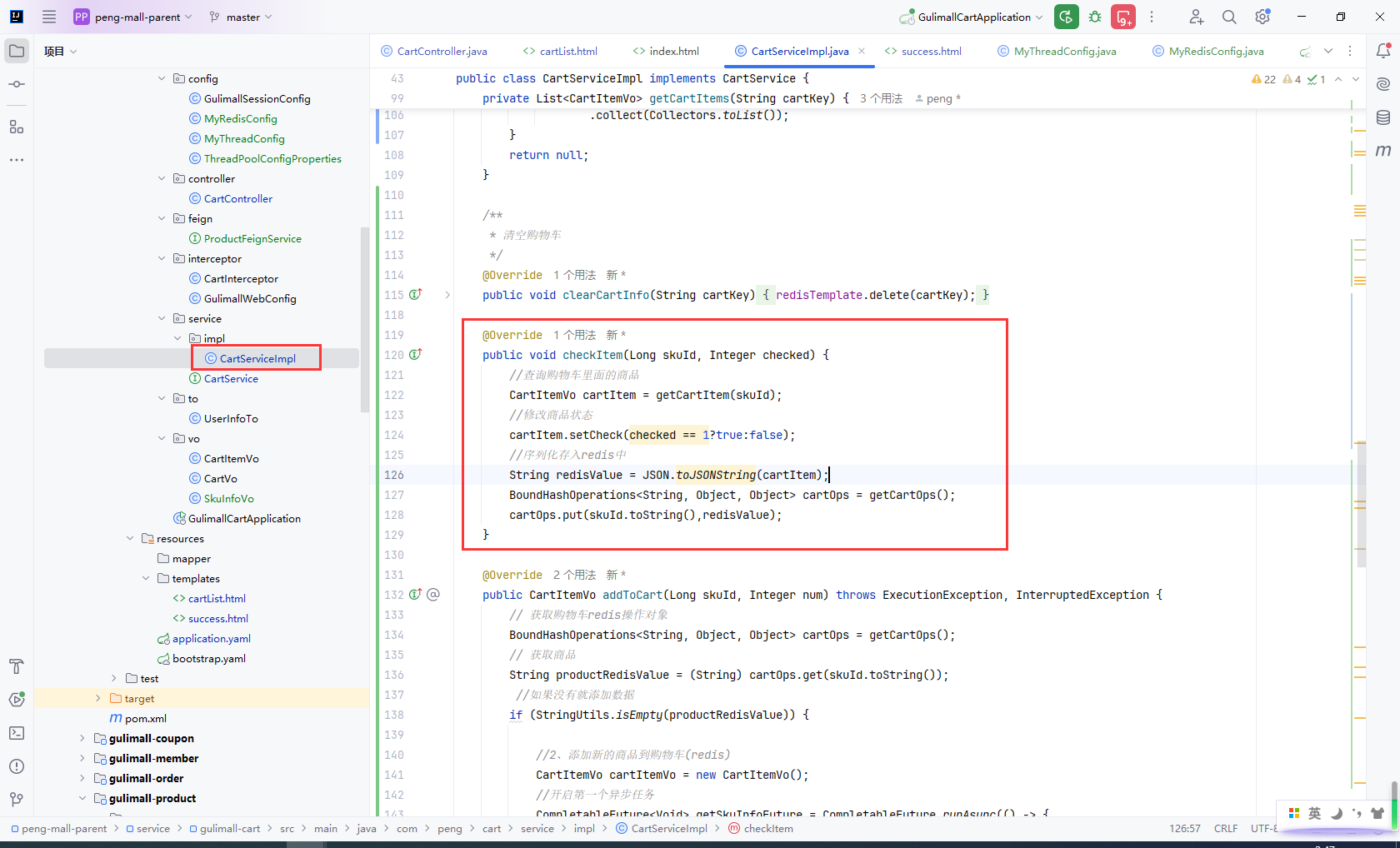The image size is (1400, 848).
Task: Open the Commit tool window
Action: 17,84
